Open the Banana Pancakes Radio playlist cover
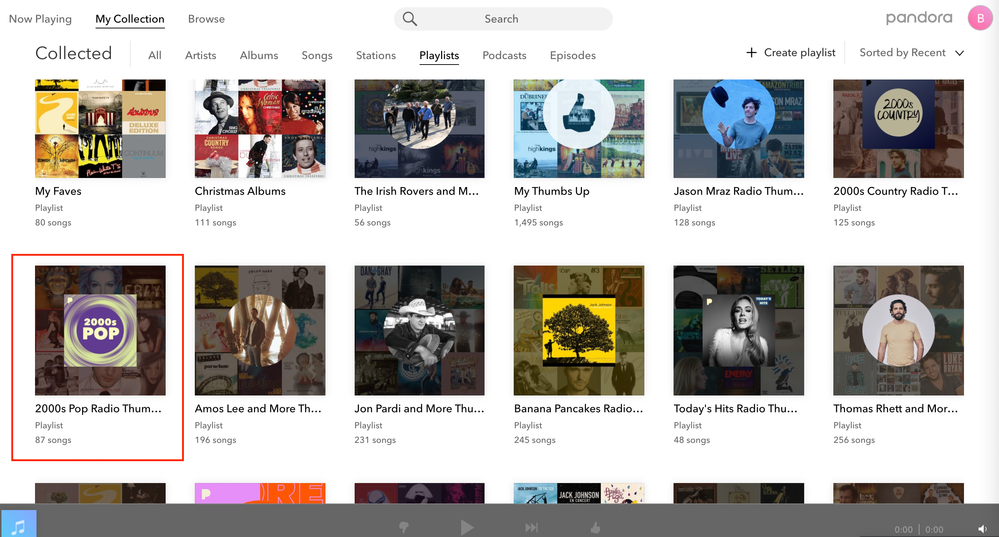Viewport: 999px width, 537px height. [578, 330]
